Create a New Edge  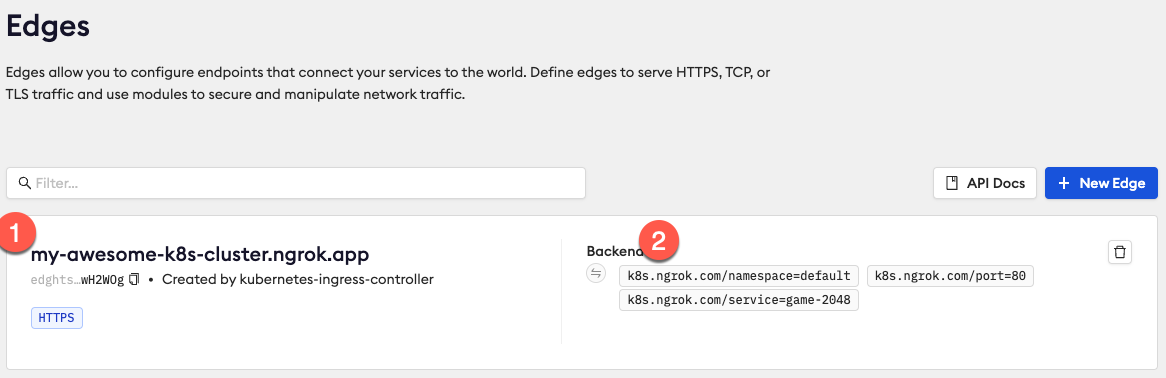click(x=1101, y=183)
